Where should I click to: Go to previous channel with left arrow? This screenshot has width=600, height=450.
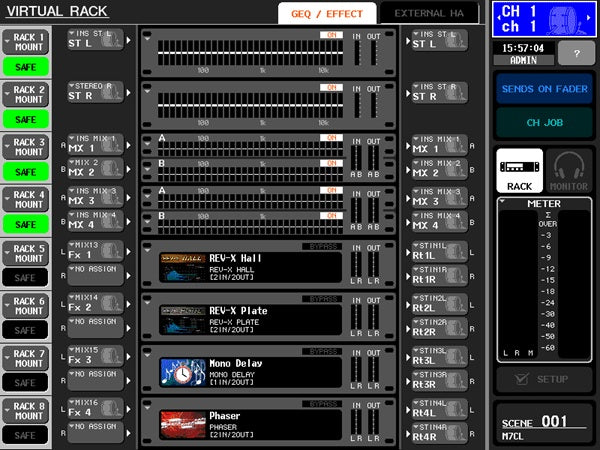[499, 18]
